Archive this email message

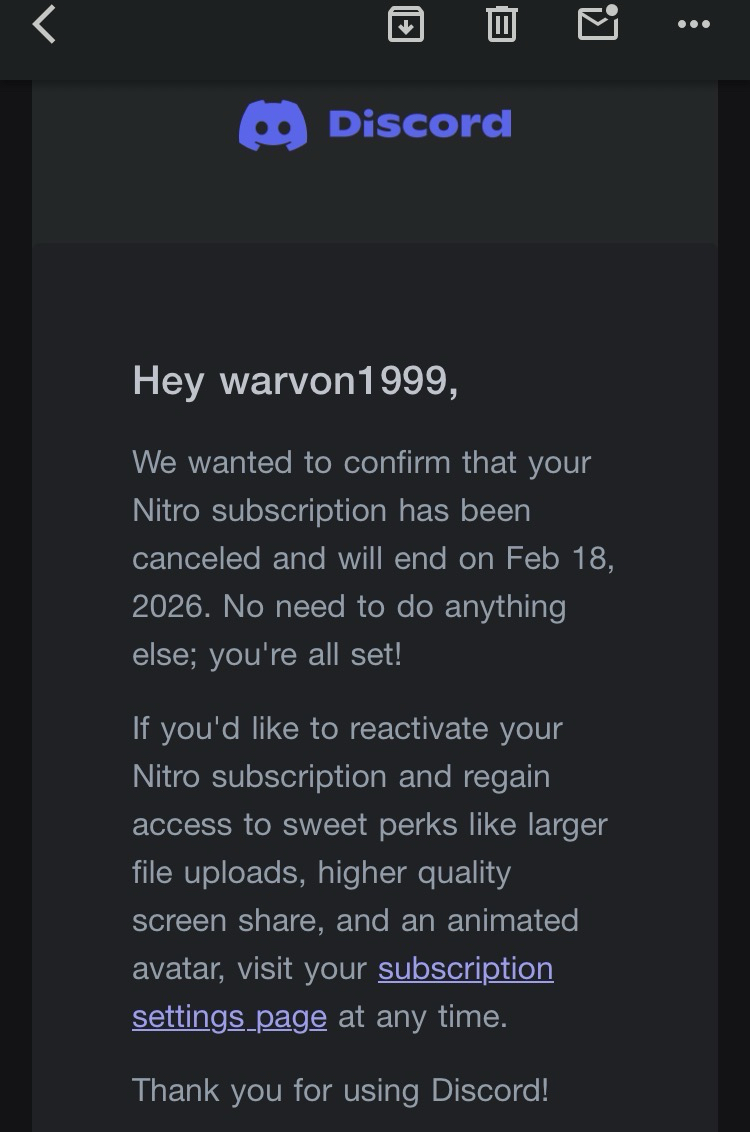click(x=405, y=24)
